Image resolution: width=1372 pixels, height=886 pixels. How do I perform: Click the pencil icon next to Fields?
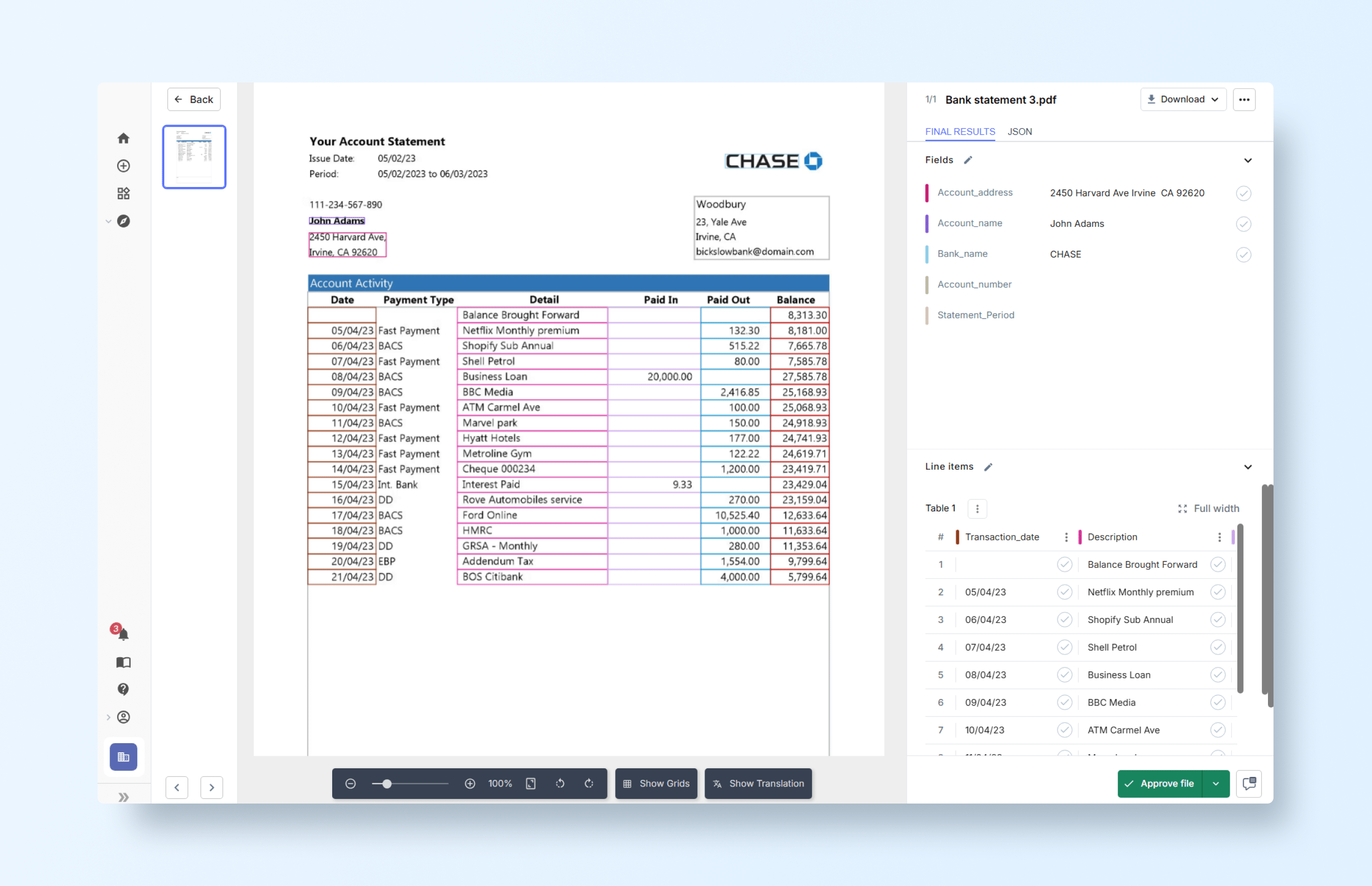(x=968, y=160)
